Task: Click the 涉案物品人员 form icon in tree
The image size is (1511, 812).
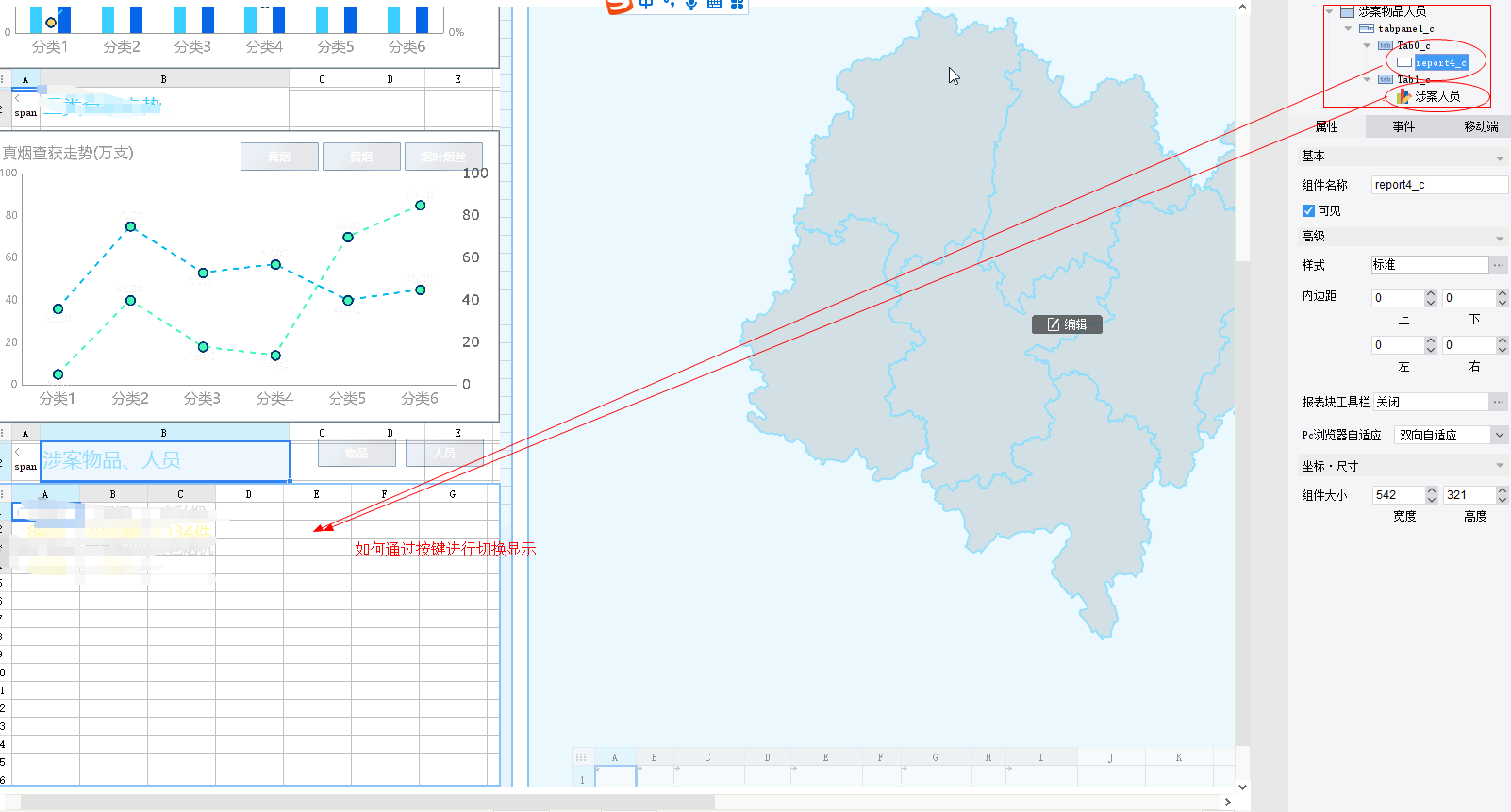Action: (1348, 11)
